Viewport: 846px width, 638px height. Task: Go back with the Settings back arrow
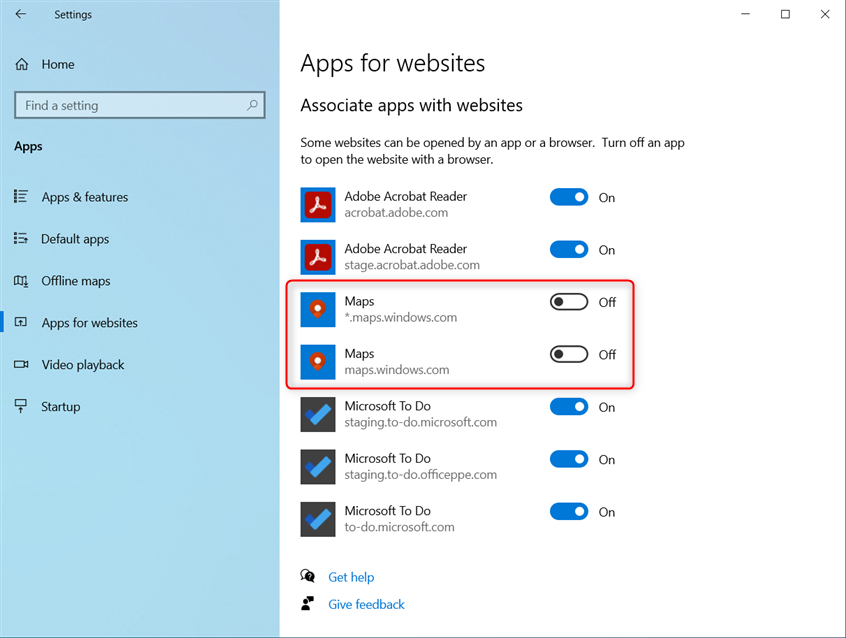21,14
